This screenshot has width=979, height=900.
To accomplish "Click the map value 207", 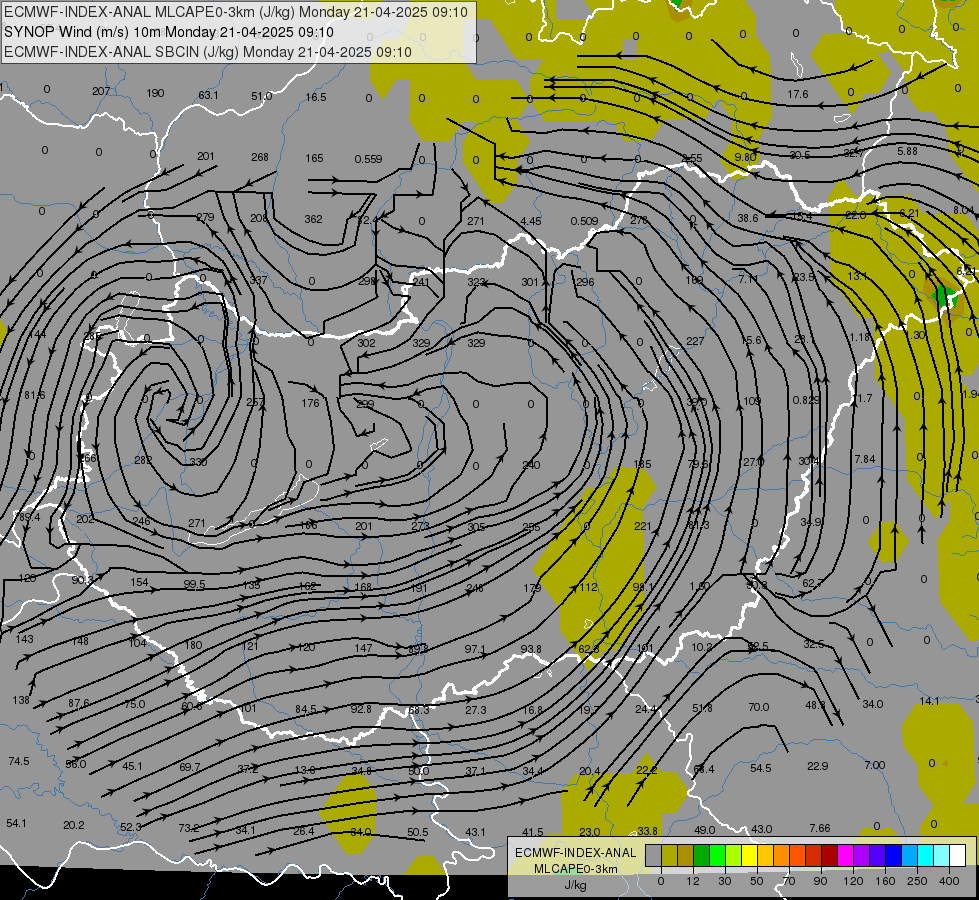I will click(x=101, y=91).
